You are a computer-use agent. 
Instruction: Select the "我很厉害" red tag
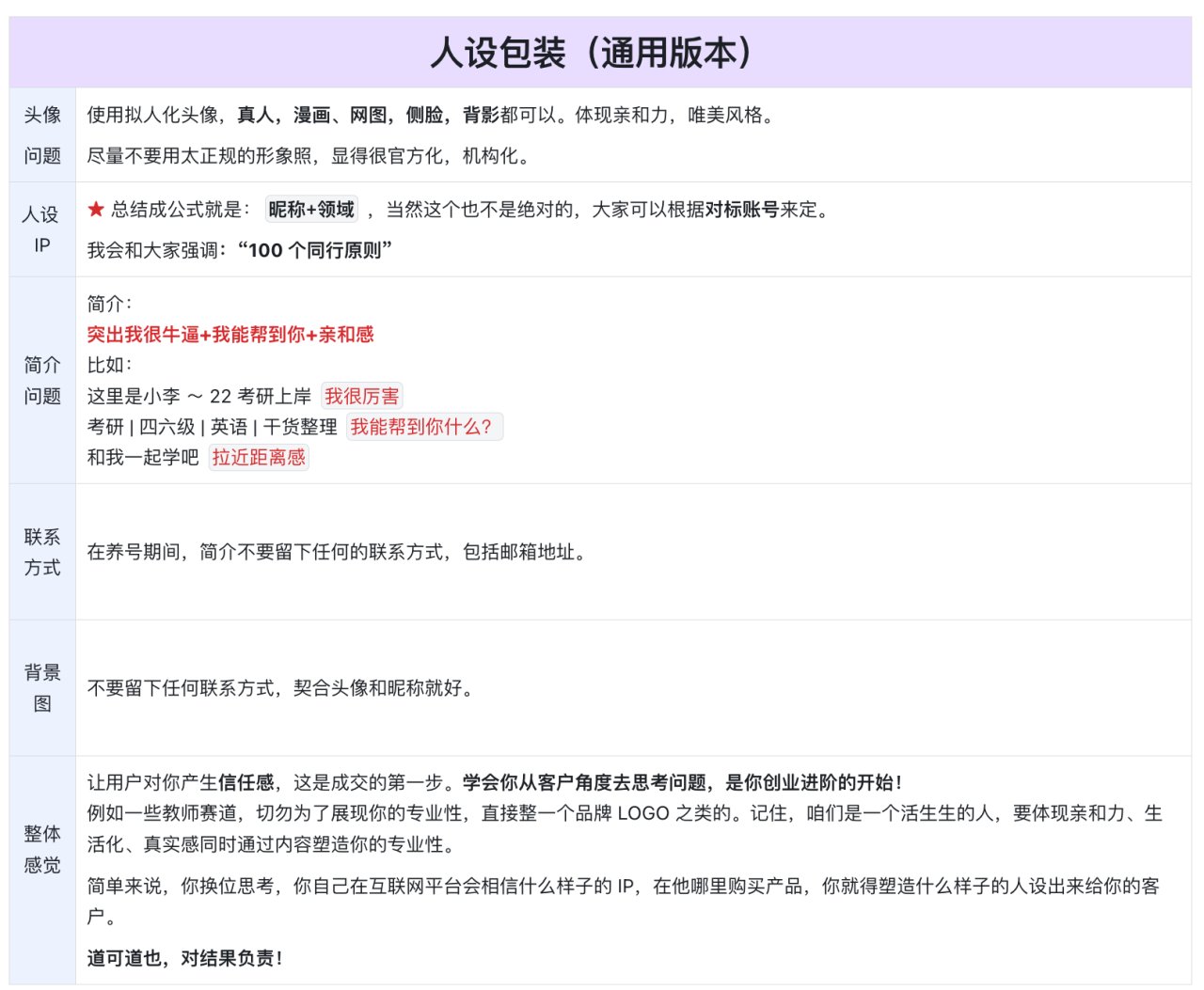tap(360, 395)
